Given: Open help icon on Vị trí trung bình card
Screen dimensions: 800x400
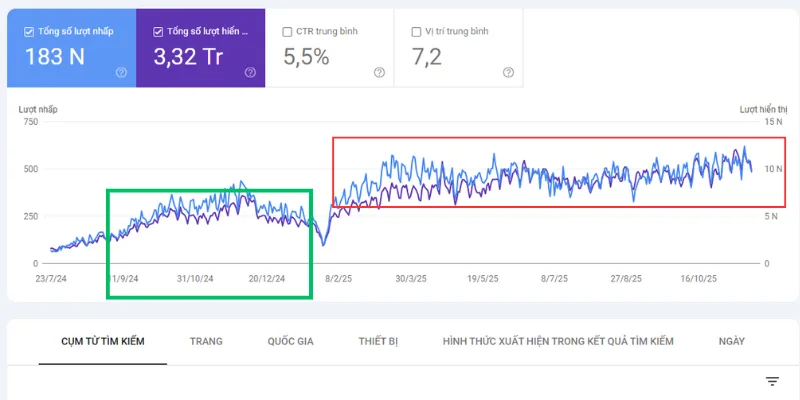Looking at the screenshot, I should tap(508, 72).
